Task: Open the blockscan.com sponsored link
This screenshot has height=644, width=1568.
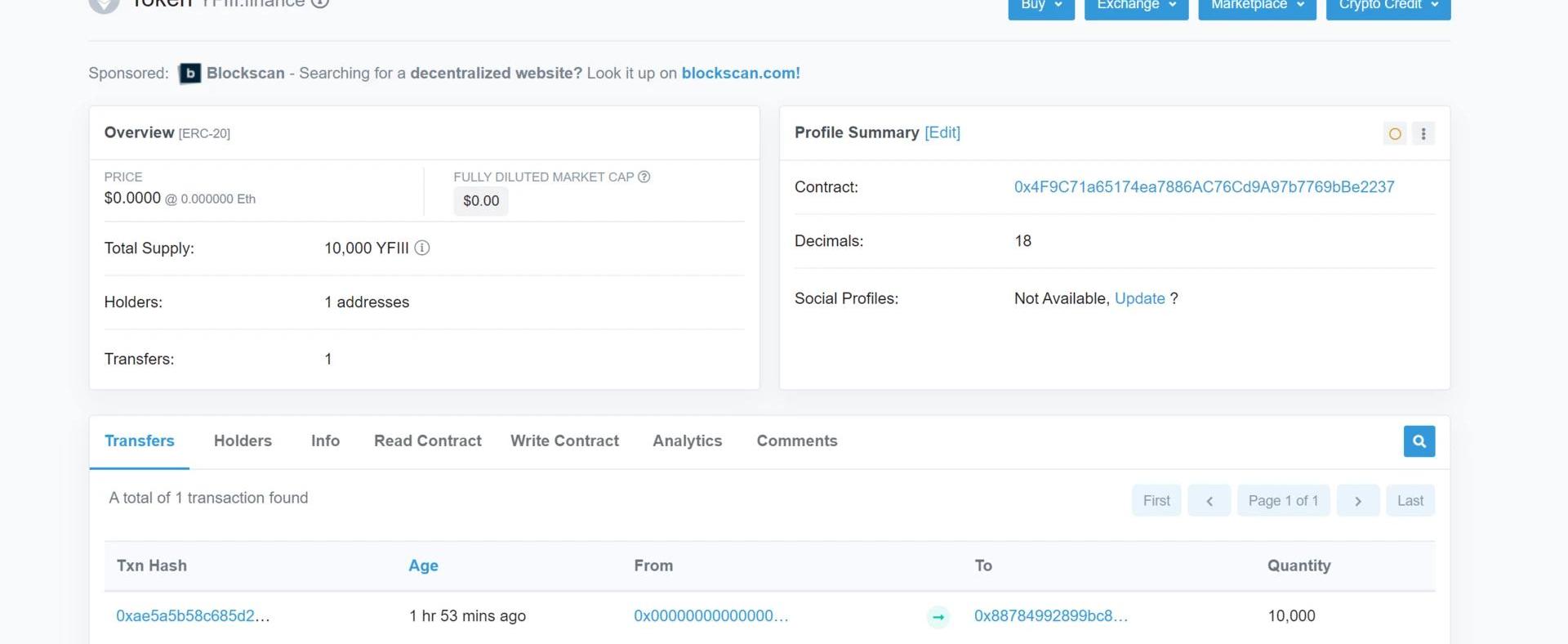Action: (x=741, y=73)
